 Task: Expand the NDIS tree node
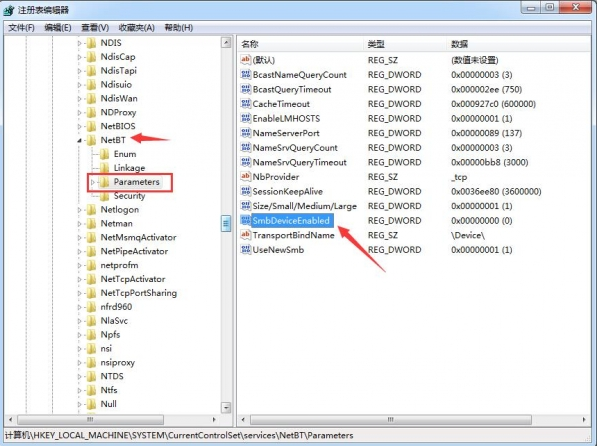click(x=79, y=43)
